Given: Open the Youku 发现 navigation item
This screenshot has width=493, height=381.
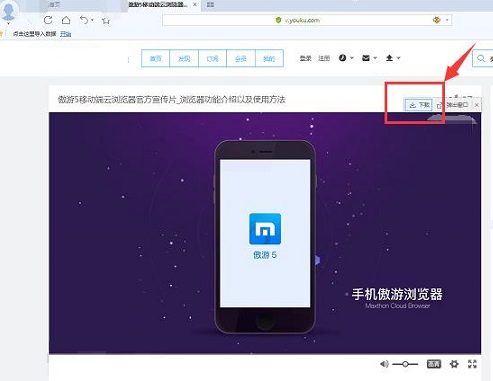Looking at the screenshot, I should point(184,58).
